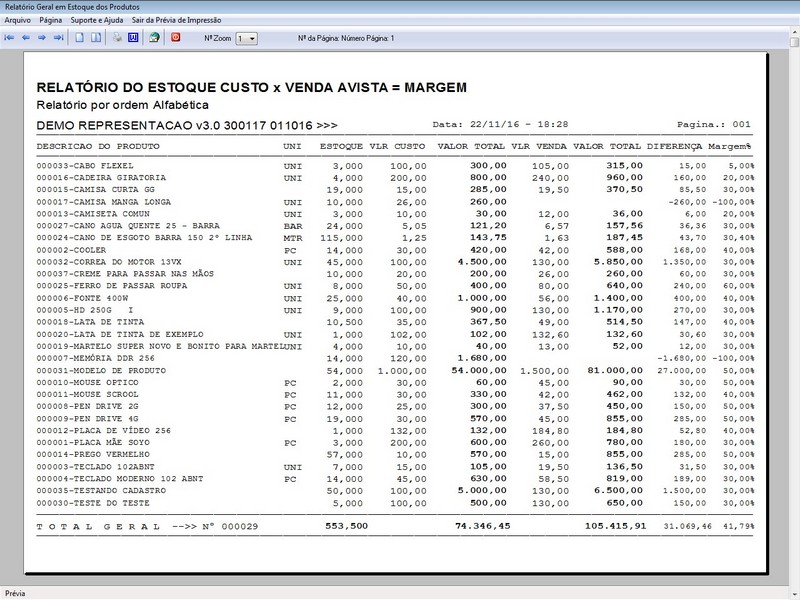This screenshot has height=600, width=800.
Task: Click the next page arrow
Action: tap(42, 38)
